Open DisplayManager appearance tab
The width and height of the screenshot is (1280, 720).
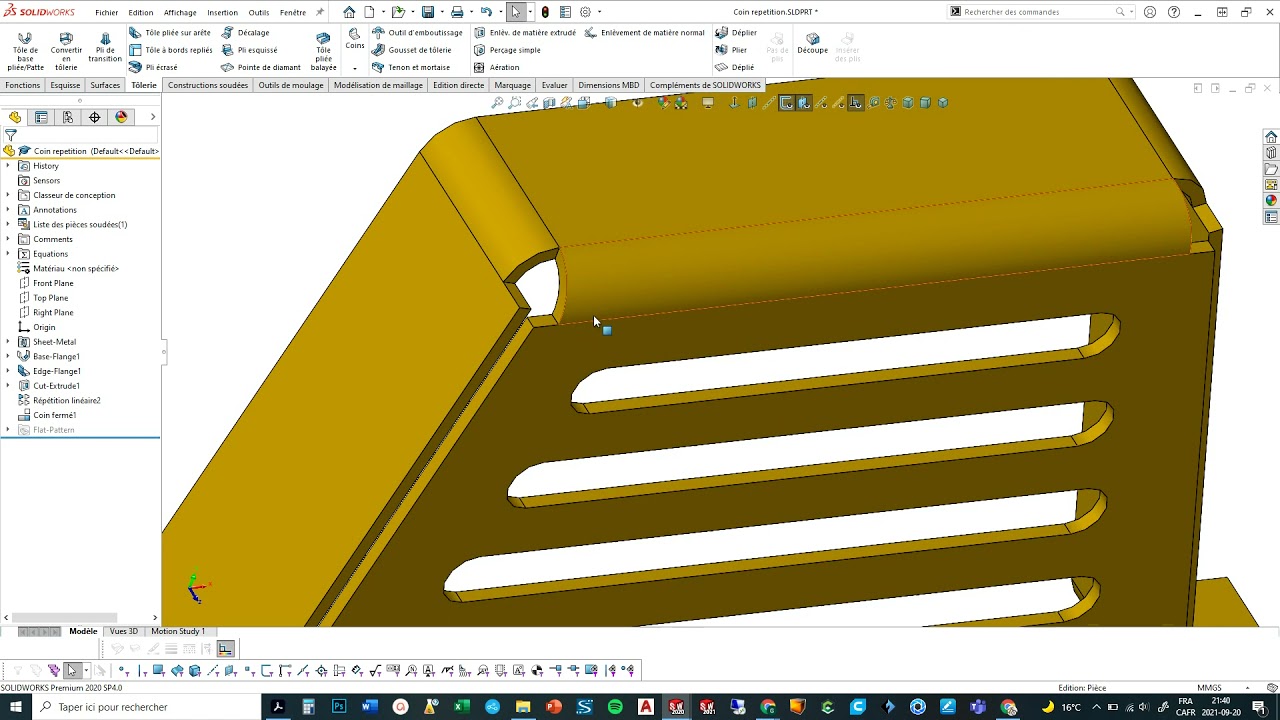click(121, 117)
